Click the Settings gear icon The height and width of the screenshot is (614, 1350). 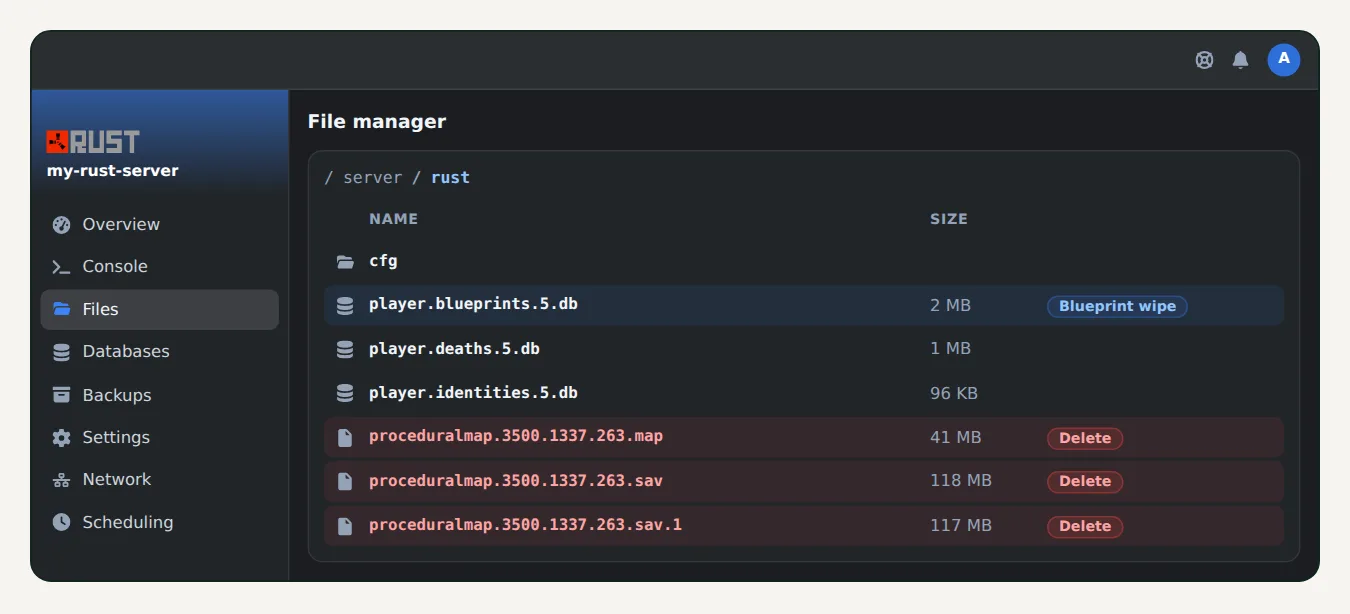(x=62, y=438)
